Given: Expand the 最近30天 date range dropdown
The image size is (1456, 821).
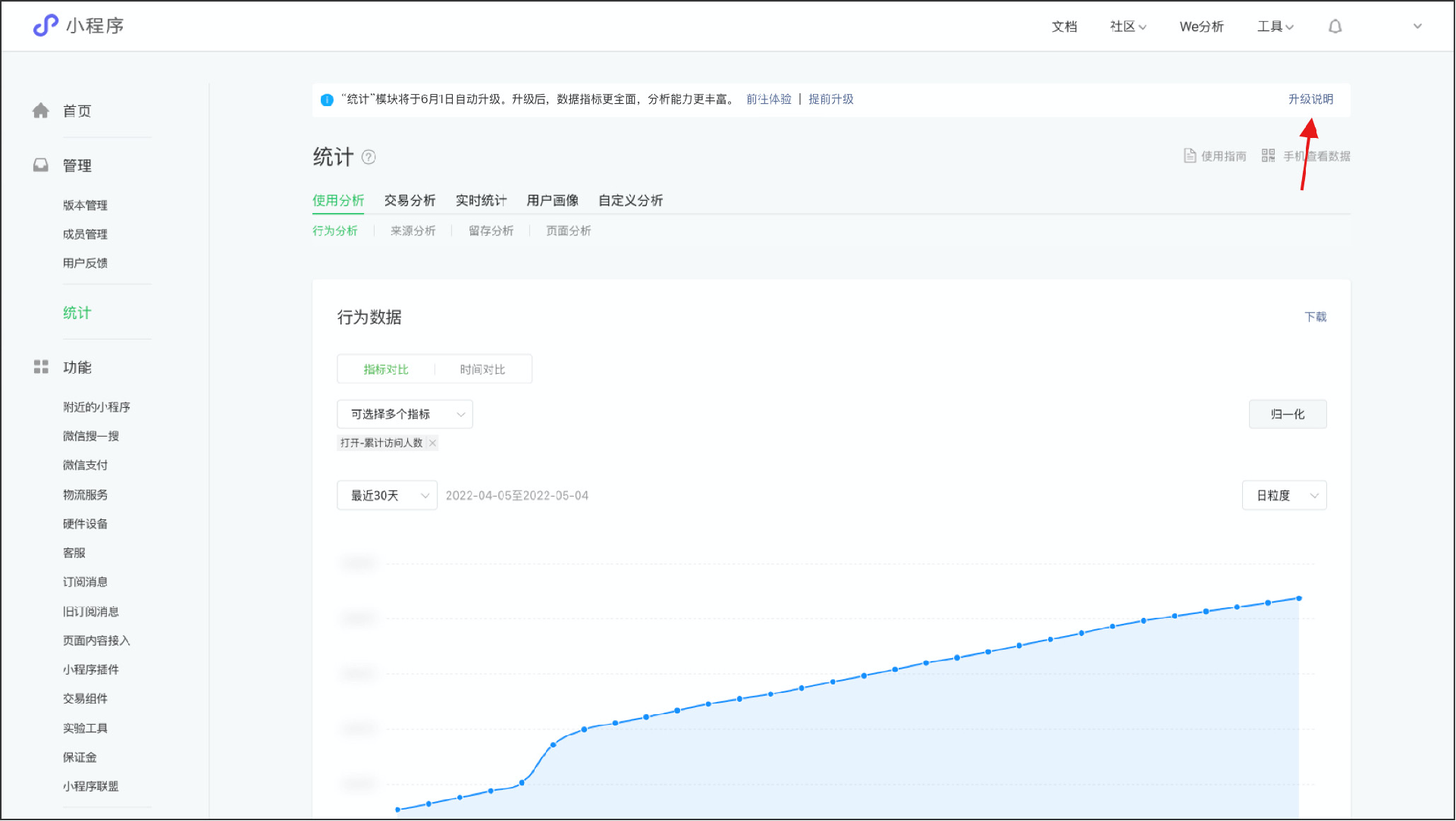Looking at the screenshot, I should (386, 495).
